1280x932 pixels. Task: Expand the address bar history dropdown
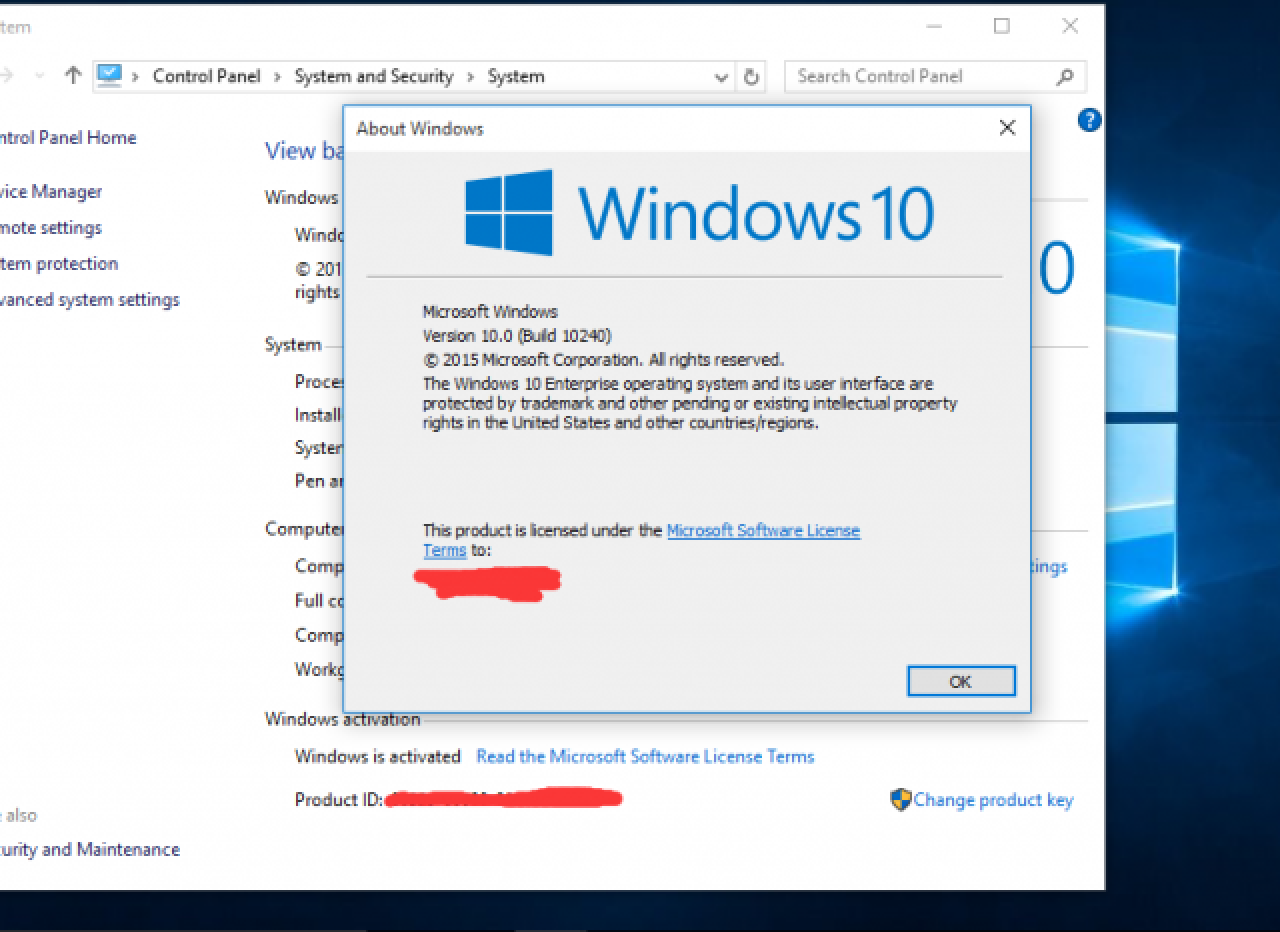(x=722, y=77)
